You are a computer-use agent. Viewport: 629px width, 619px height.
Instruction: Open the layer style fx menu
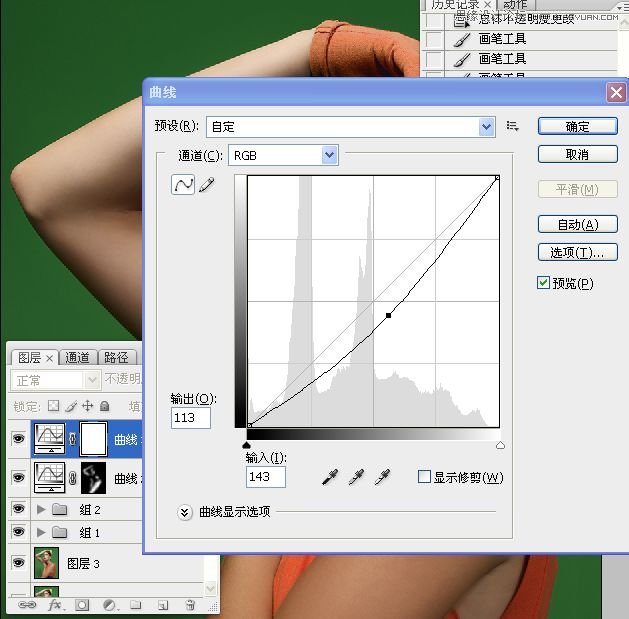click(x=55, y=605)
